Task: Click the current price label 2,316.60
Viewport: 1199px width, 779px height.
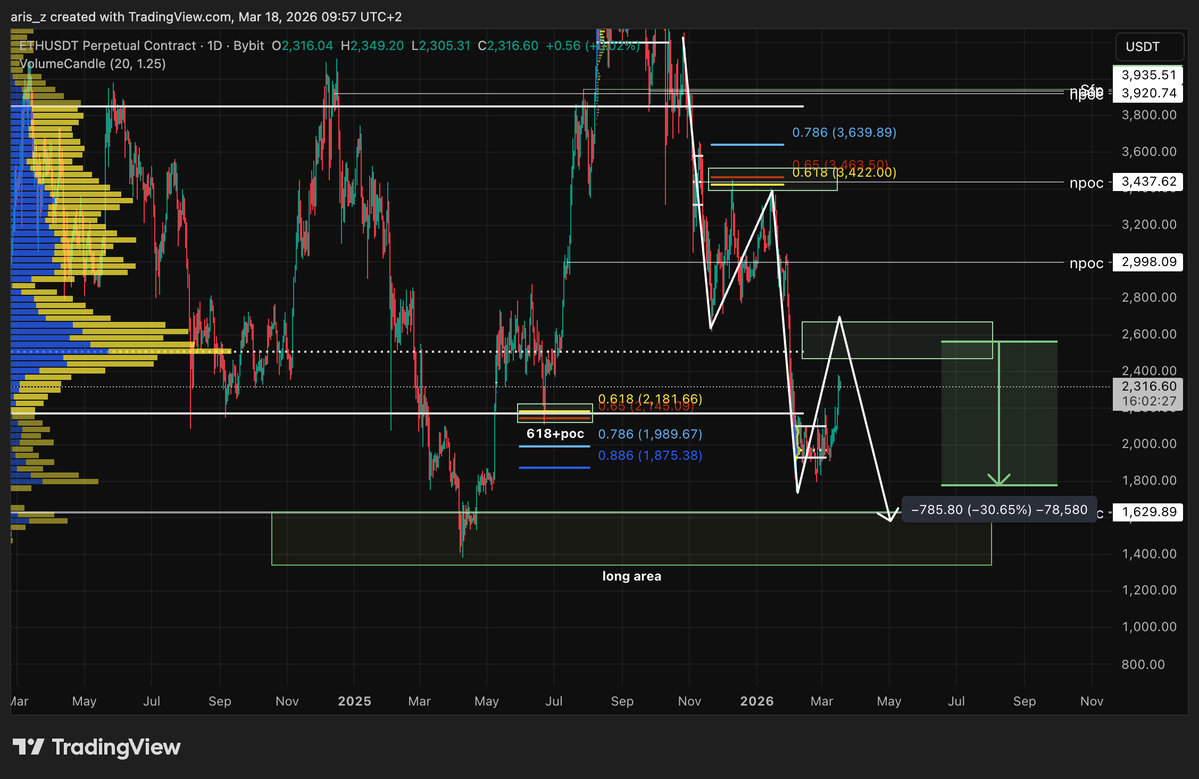Action: [1147, 386]
